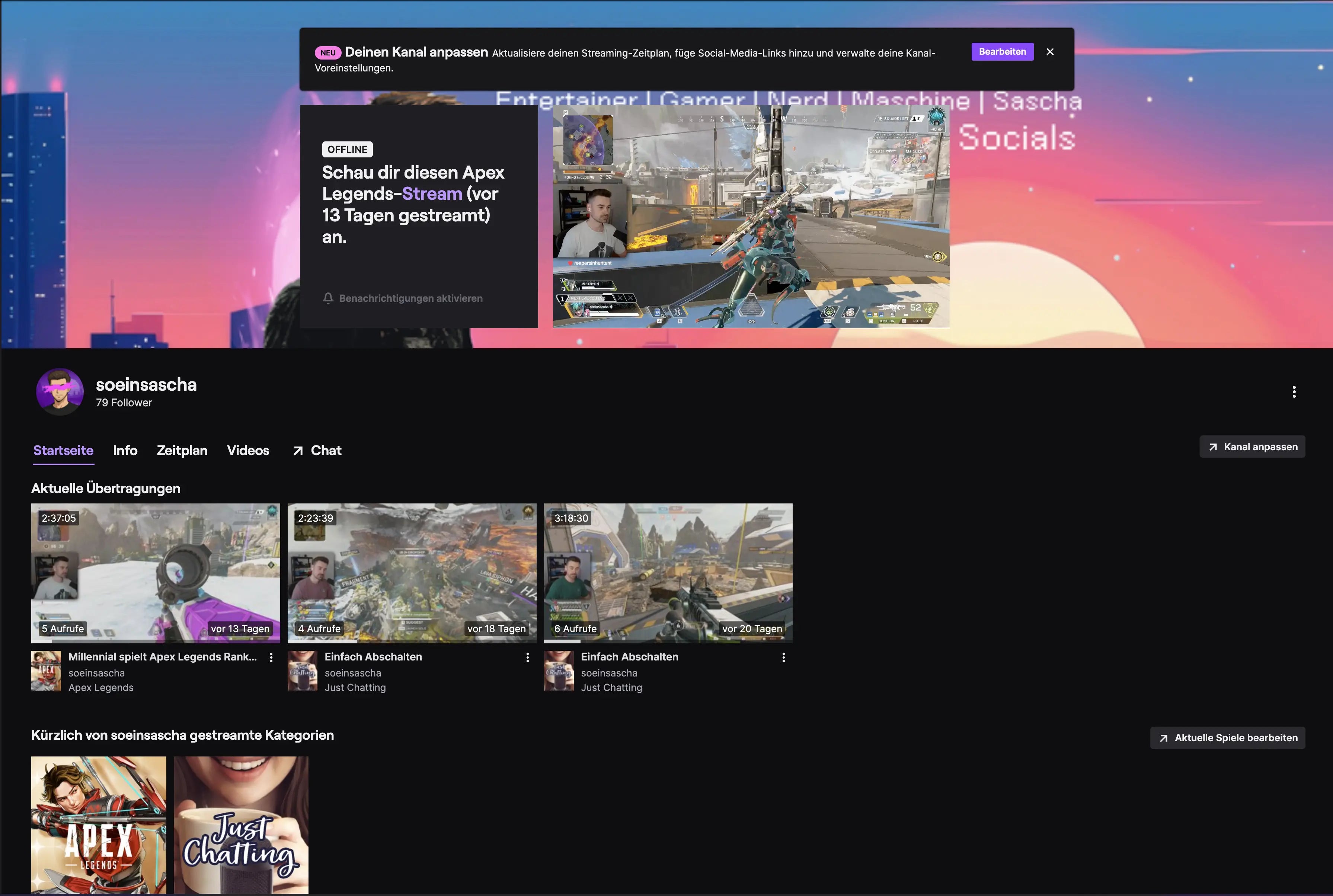1333x896 pixels.
Task: Open the Apex Legends category cover
Action: tap(99, 825)
